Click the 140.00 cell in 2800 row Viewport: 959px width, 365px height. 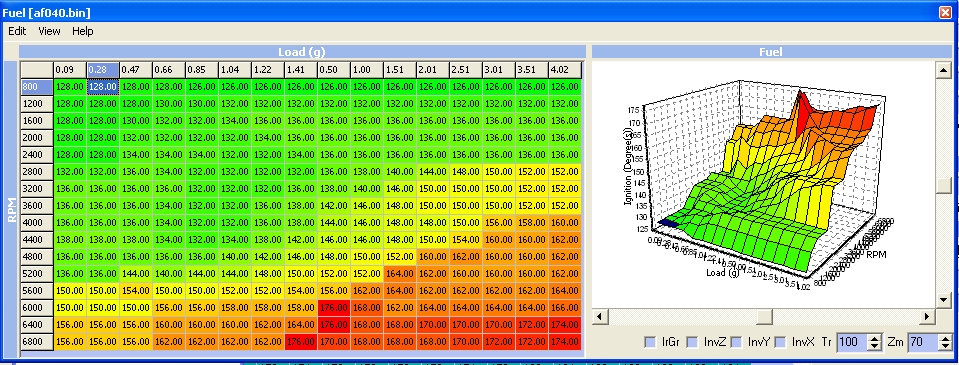point(400,172)
